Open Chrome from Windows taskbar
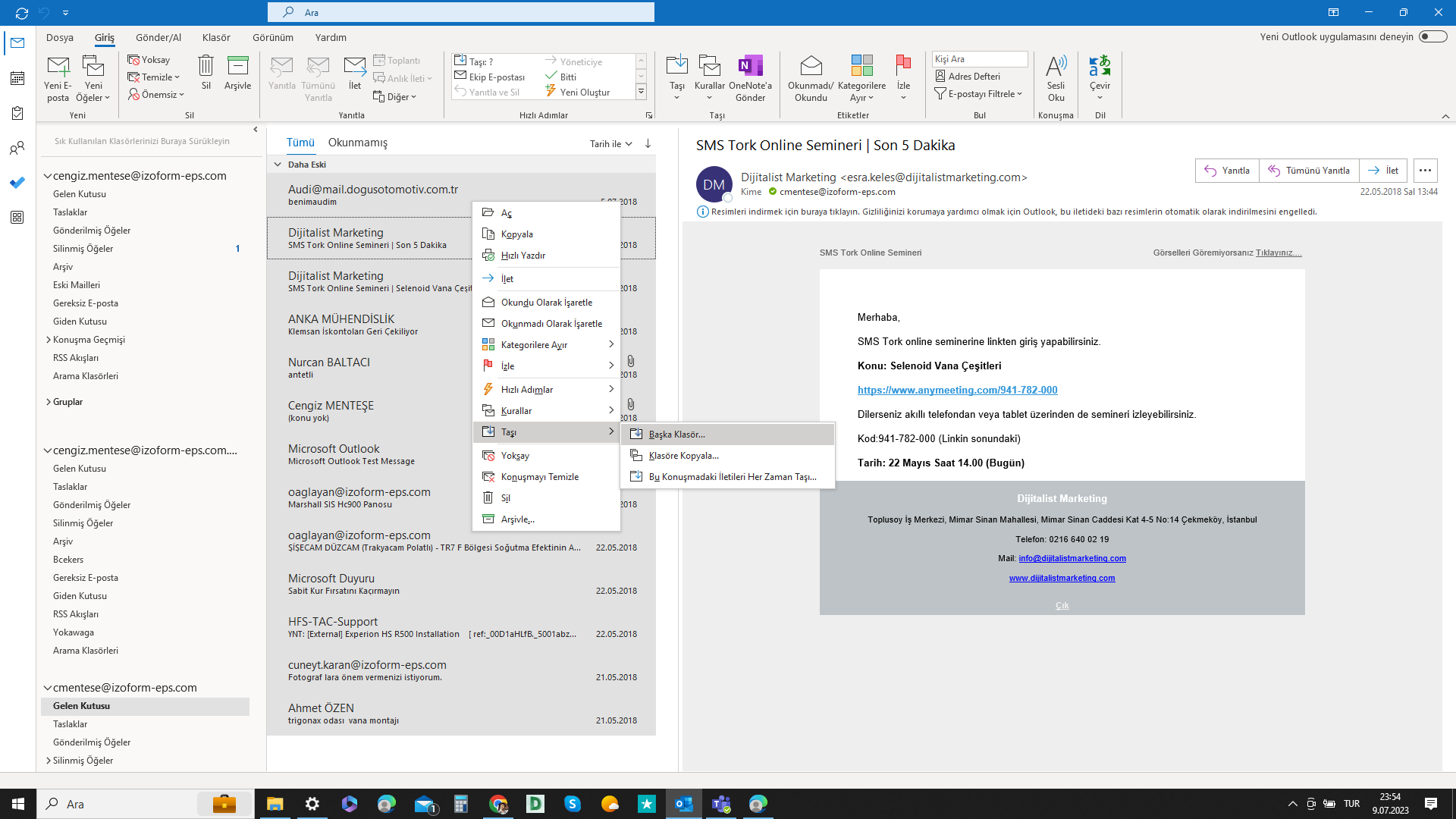Screen dimensions: 1456x819 point(498,804)
